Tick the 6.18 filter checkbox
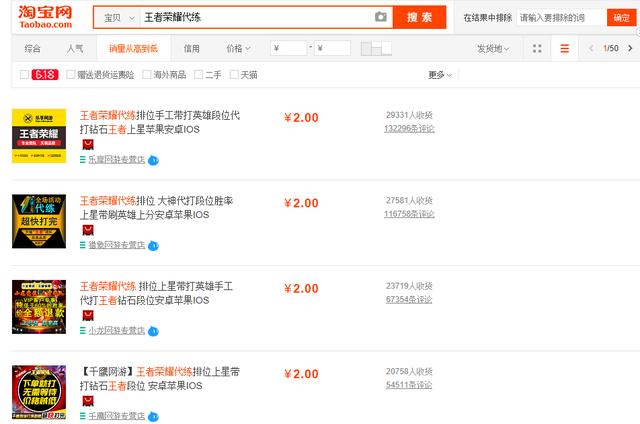640x424 pixels. pyautogui.click(x=24, y=75)
